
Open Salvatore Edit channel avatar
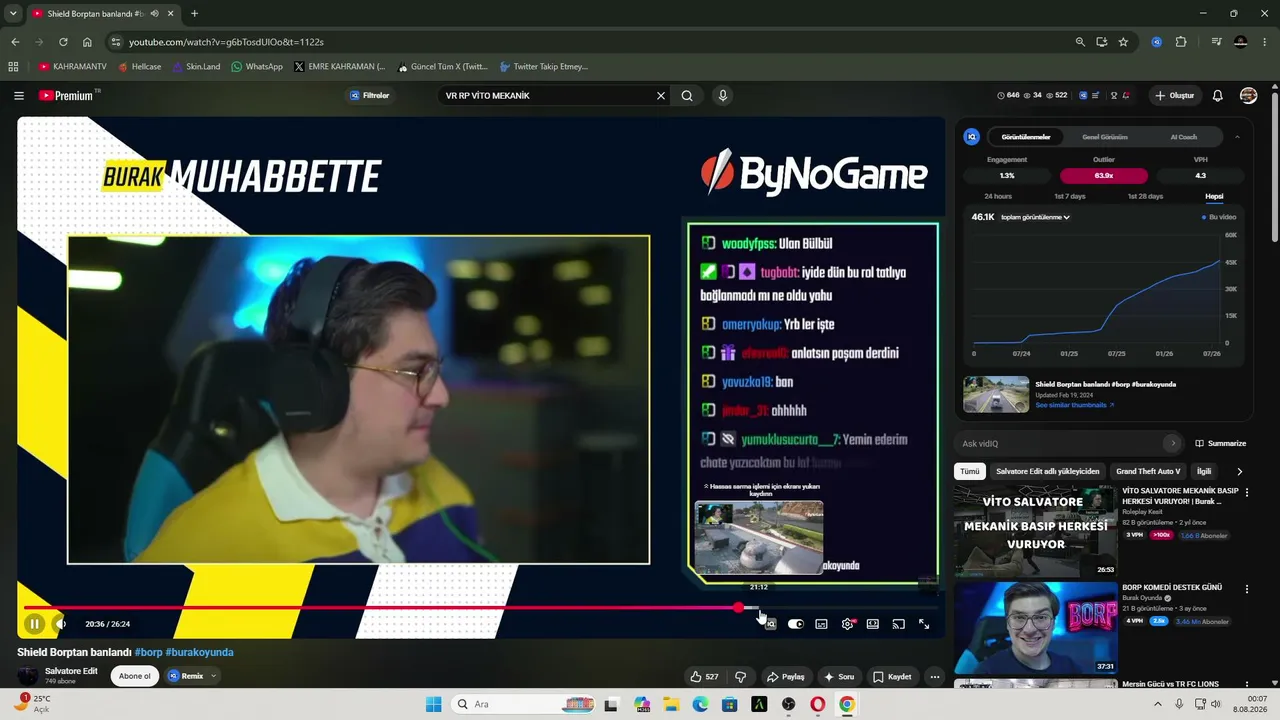[28, 676]
